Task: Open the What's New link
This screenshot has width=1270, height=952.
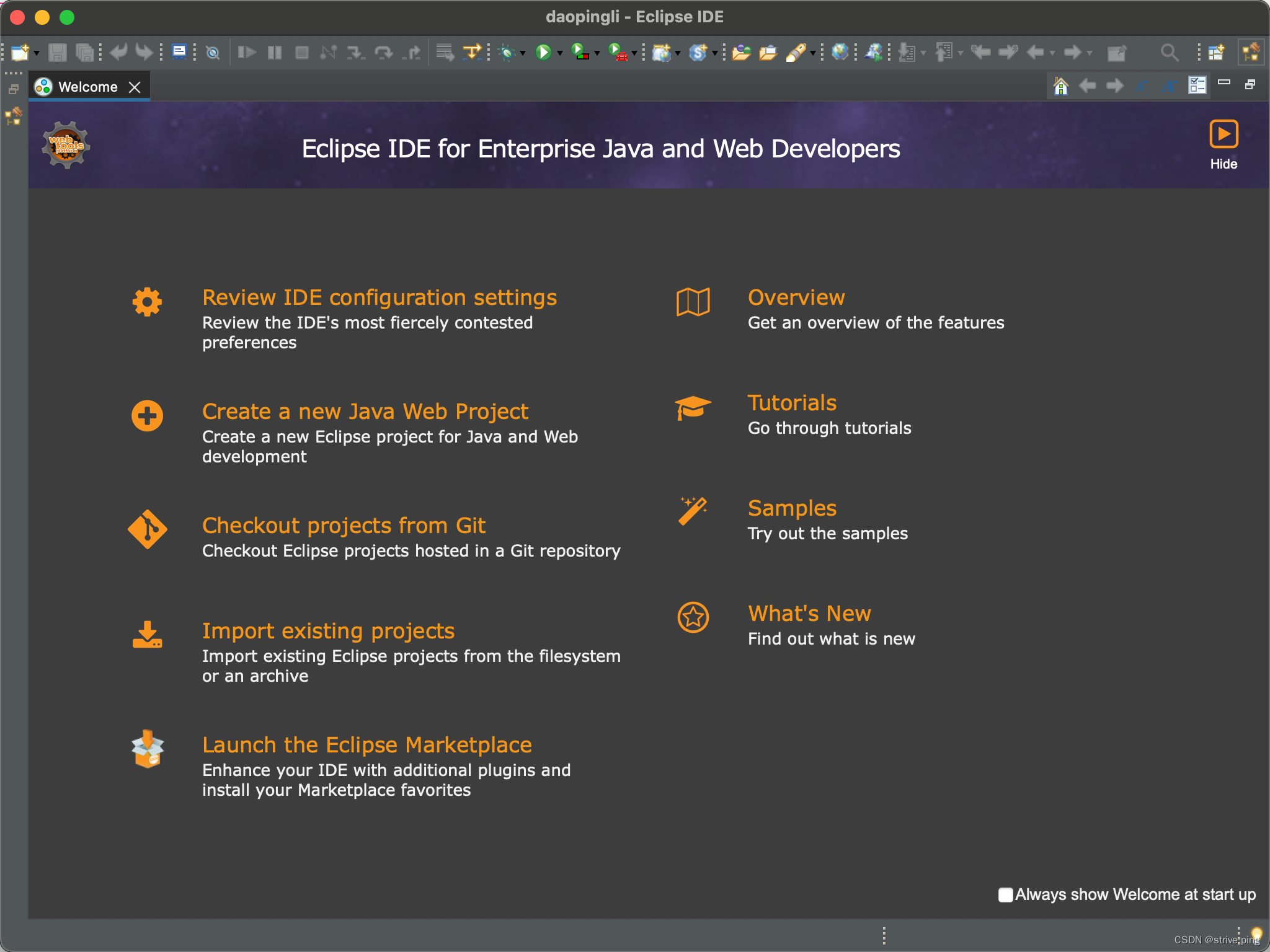Action: [x=809, y=614]
